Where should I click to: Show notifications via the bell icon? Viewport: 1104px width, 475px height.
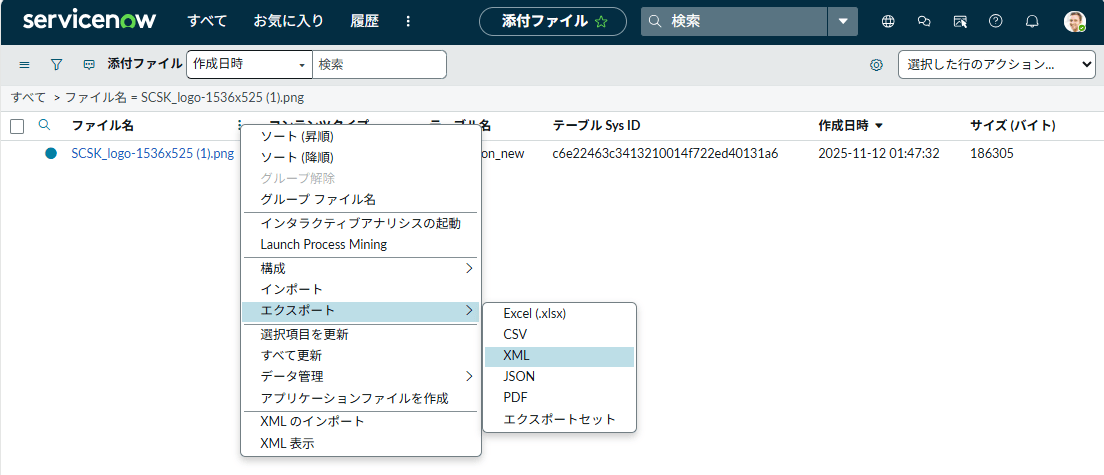pyautogui.click(x=1032, y=21)
